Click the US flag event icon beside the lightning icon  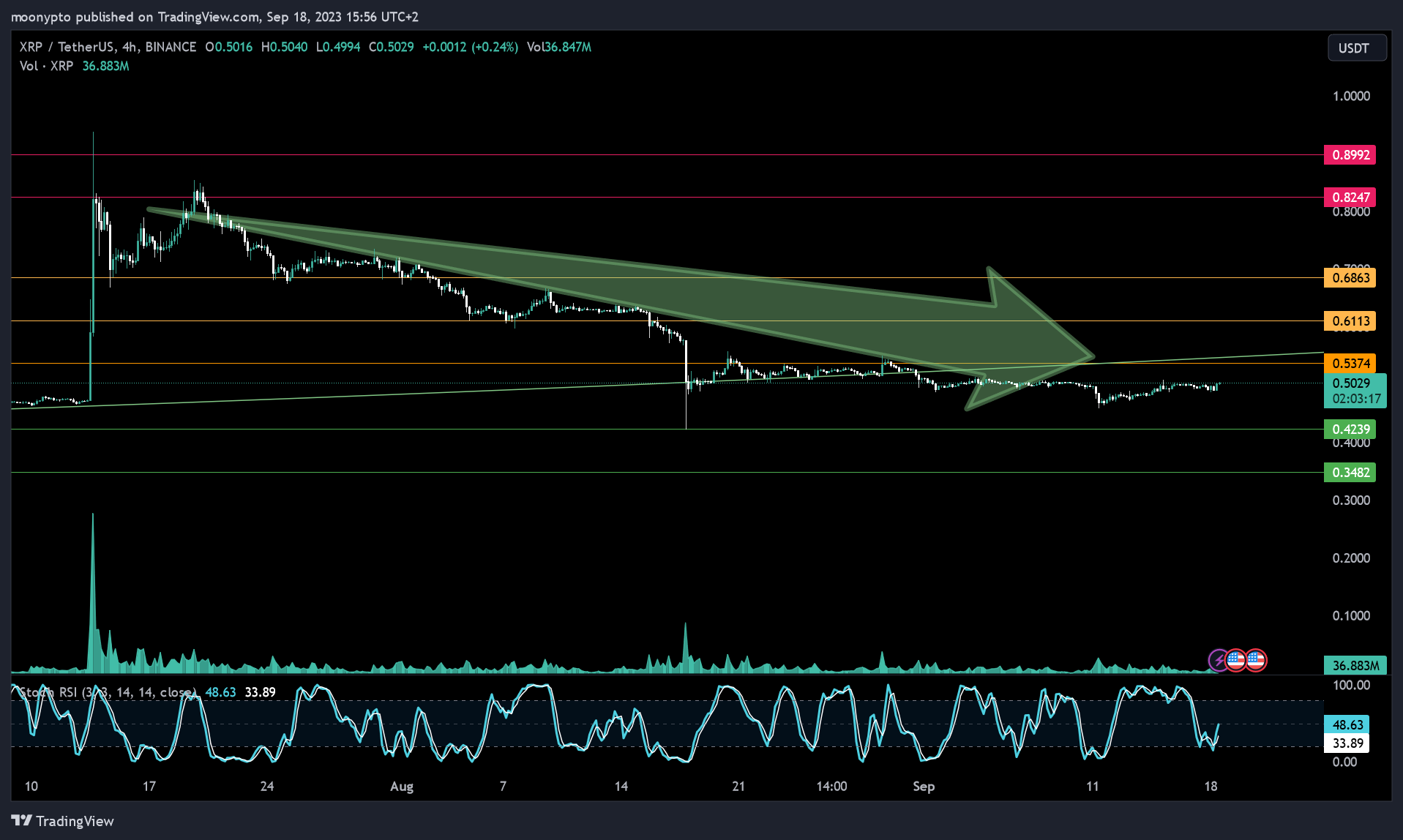click(1236, 660)
